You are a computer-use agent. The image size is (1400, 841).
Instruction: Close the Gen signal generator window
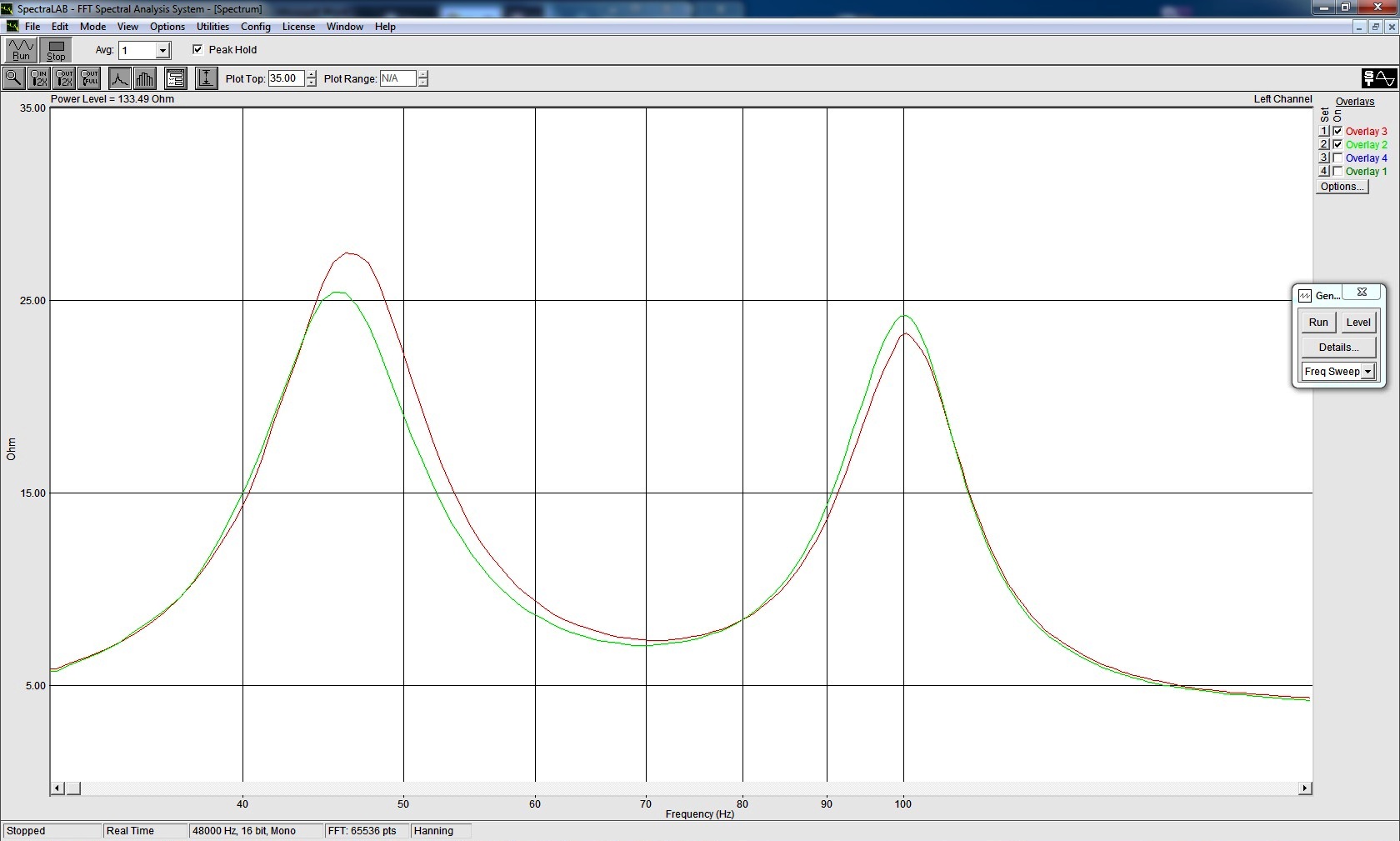click(x=1362, y=292)
